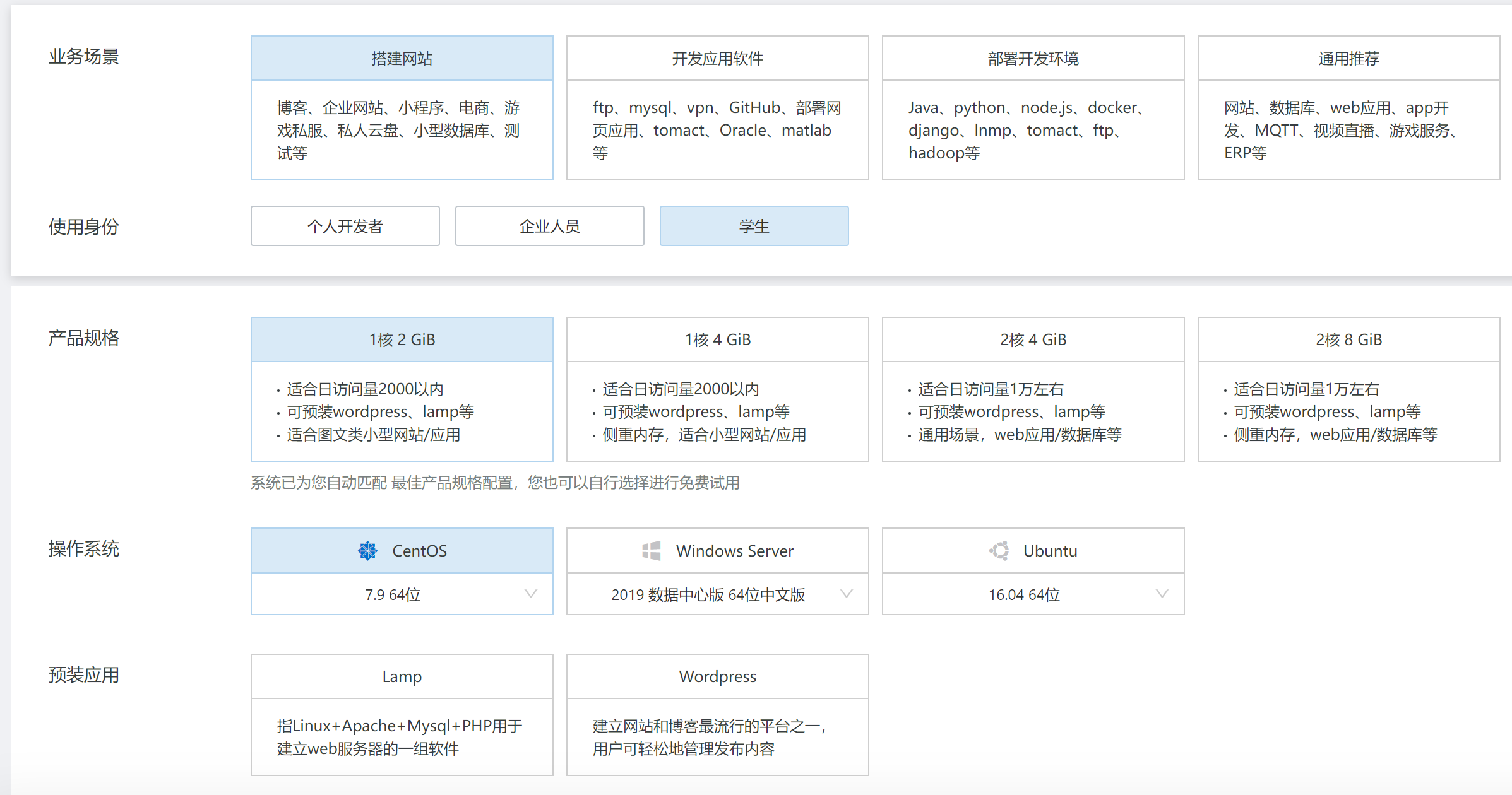This screenshot has height=795, width=1512.
Task: Expand the CentOS 7.9 64位 version dropdown
Action: [402, 594]
